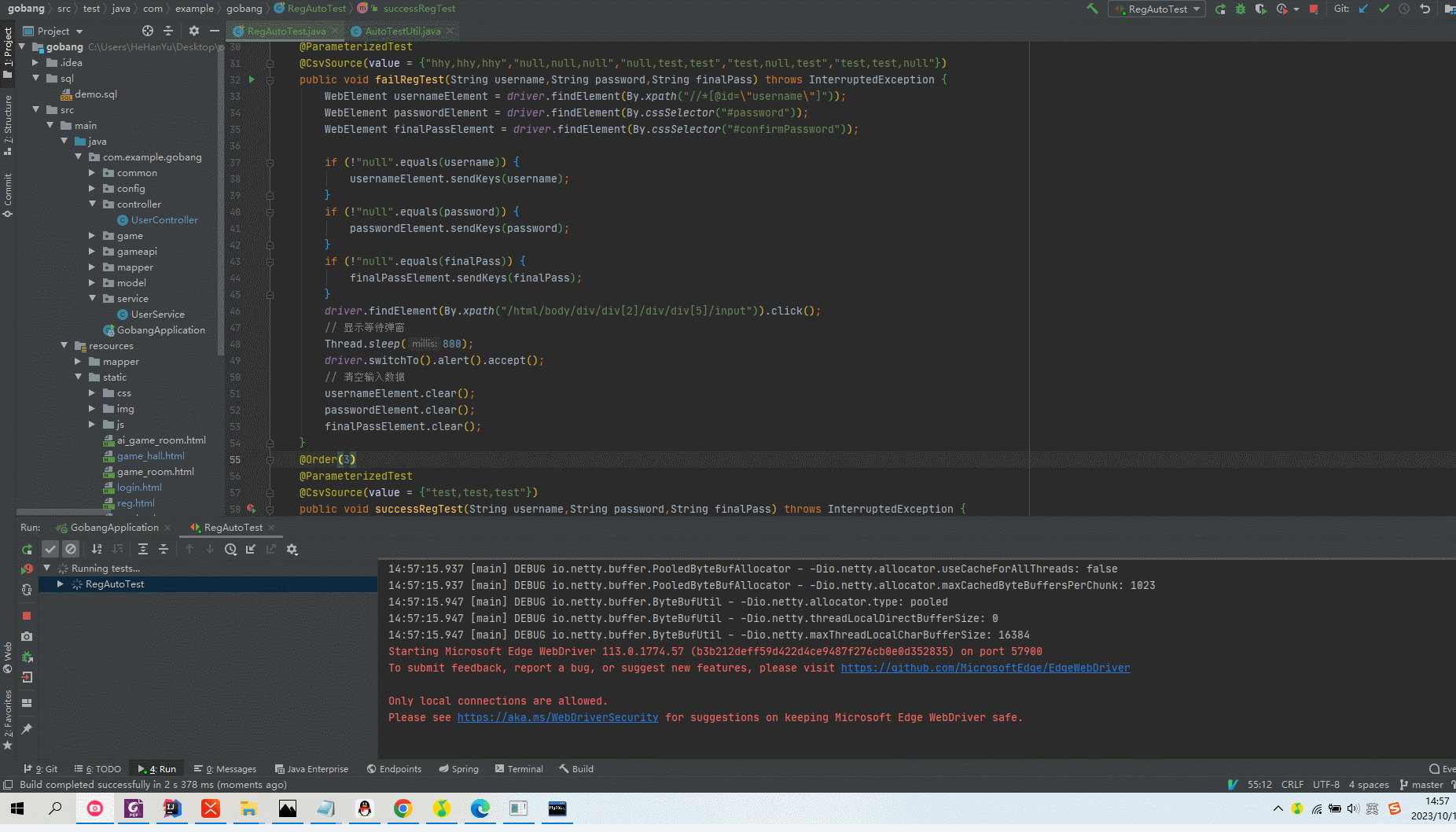
Task: Toggle the Web tool window stripe button
Action: tap(8, 657)
